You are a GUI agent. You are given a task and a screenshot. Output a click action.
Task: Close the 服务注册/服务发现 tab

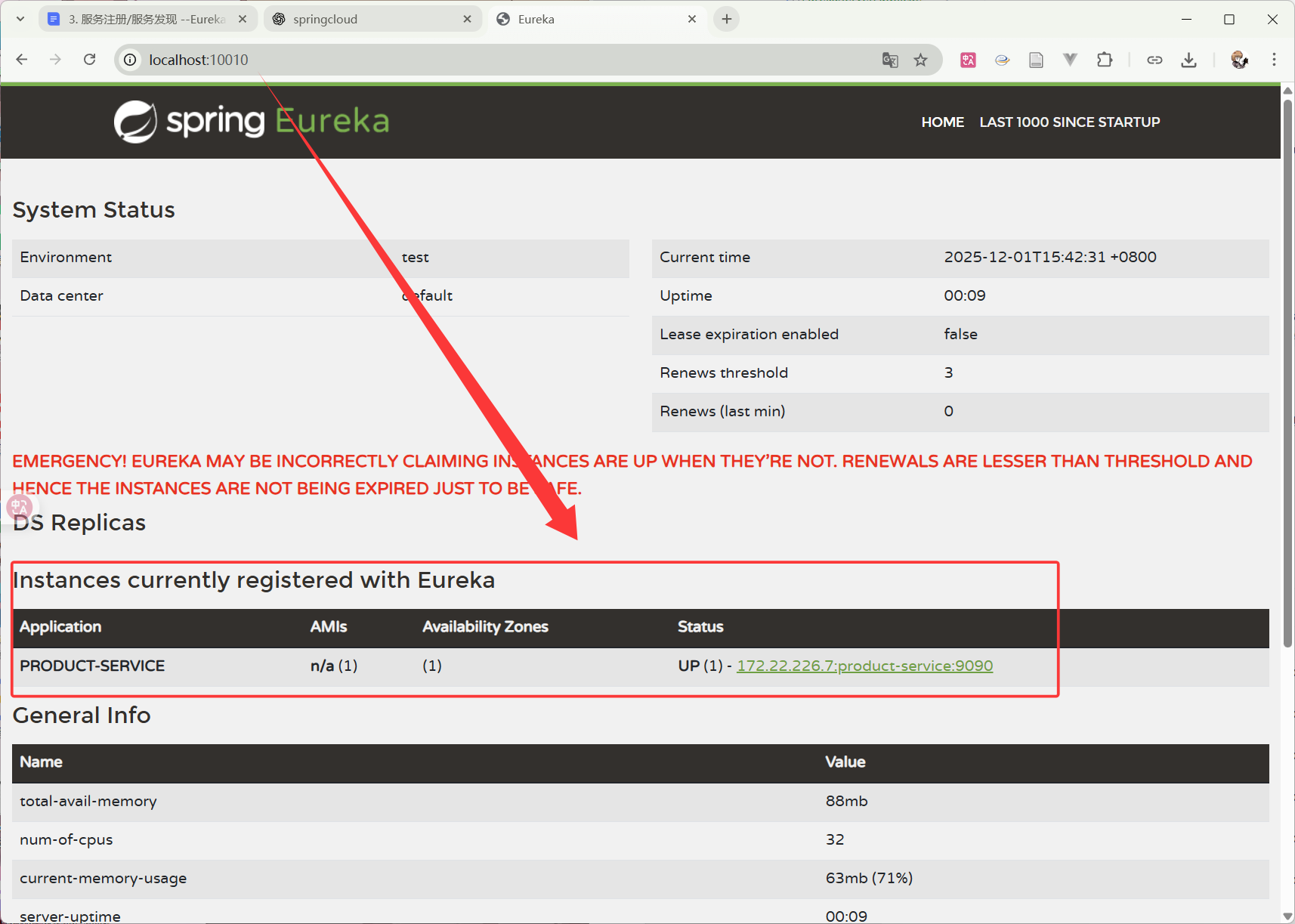[243, 19]
